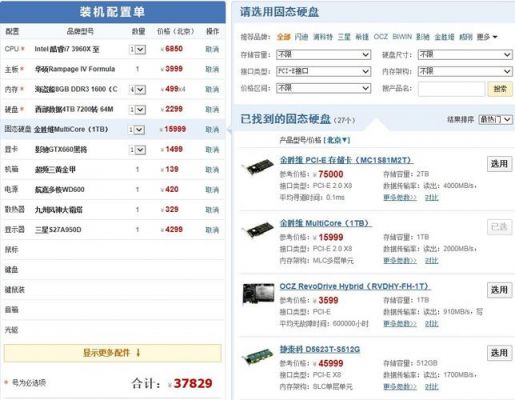Filter brands by 希捷

pos(362,37)
